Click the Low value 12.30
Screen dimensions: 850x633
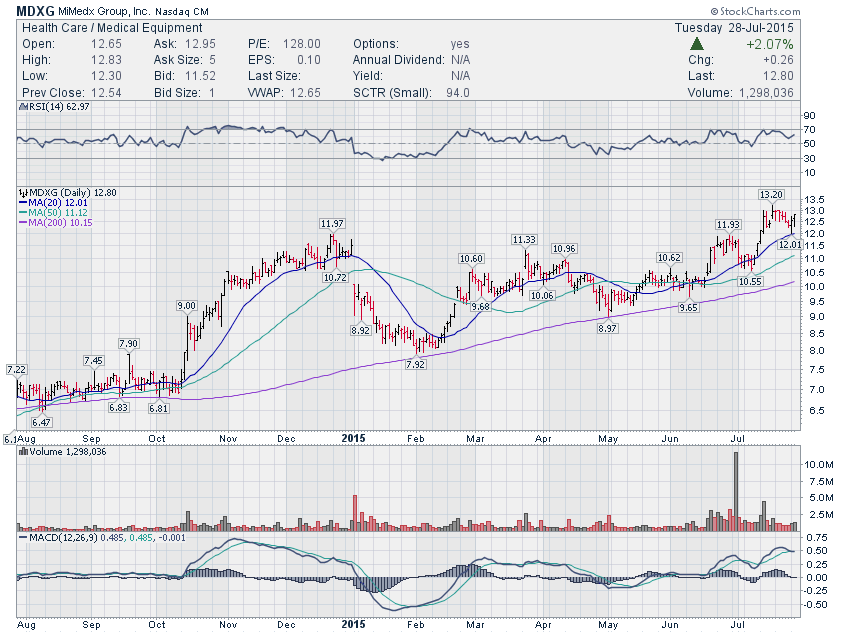coord(106,76)
